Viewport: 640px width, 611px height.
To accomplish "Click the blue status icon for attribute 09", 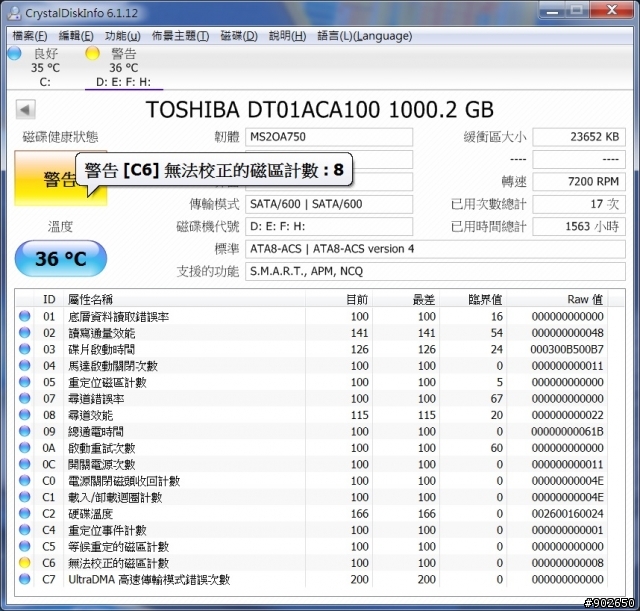I will pos(24,431).
